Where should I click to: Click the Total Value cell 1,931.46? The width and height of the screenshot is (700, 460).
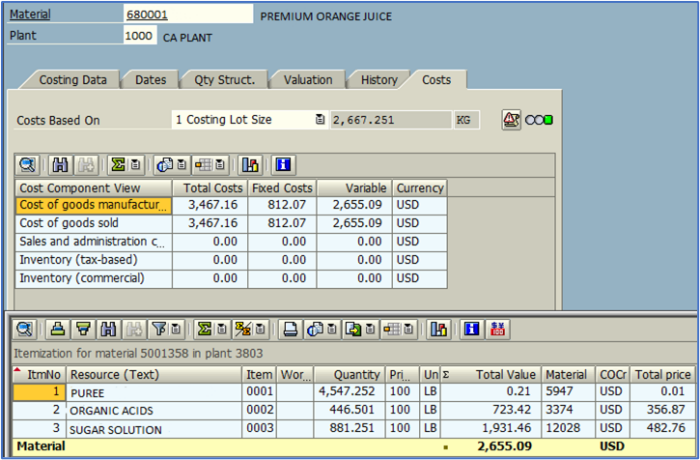point(491,429)
